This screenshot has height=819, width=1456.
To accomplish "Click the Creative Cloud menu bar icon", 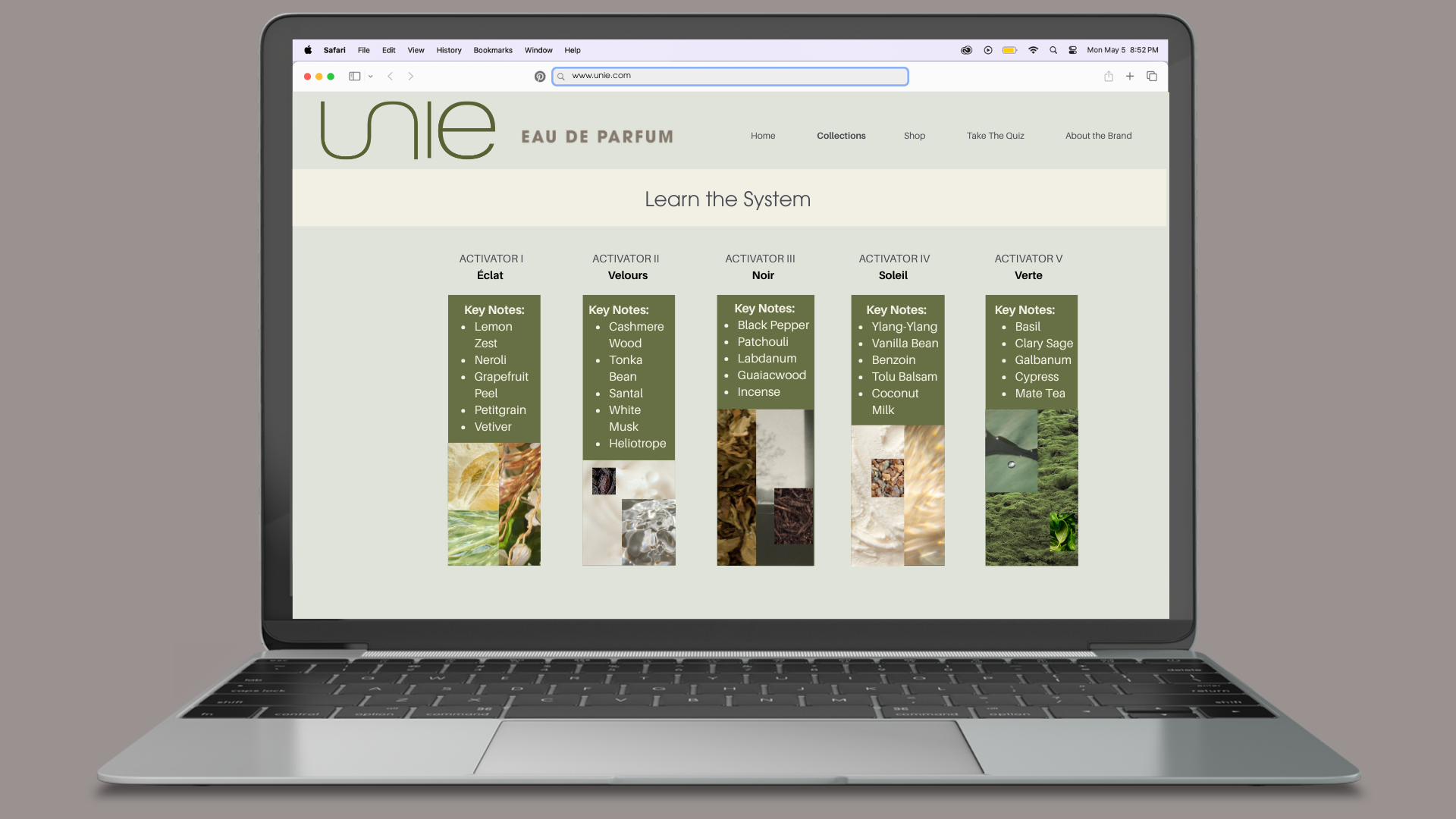I will click(966, 50).
